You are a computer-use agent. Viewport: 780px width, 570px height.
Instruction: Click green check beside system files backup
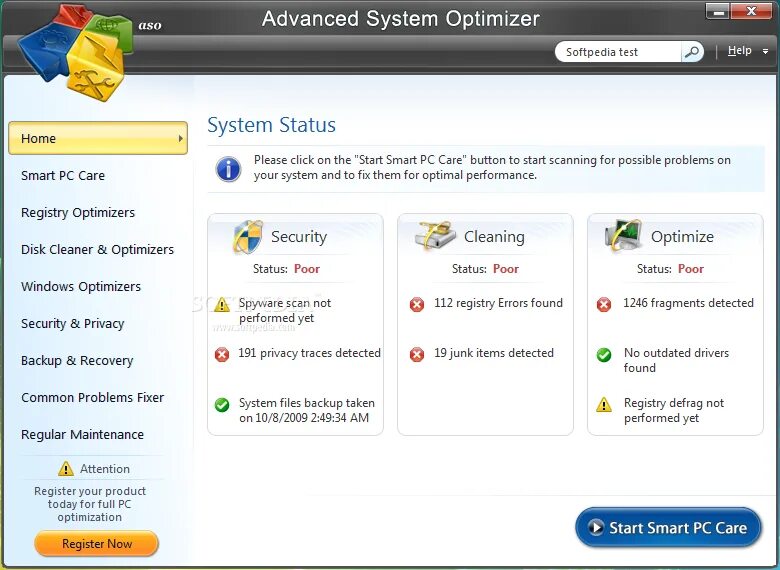(222, 404)
